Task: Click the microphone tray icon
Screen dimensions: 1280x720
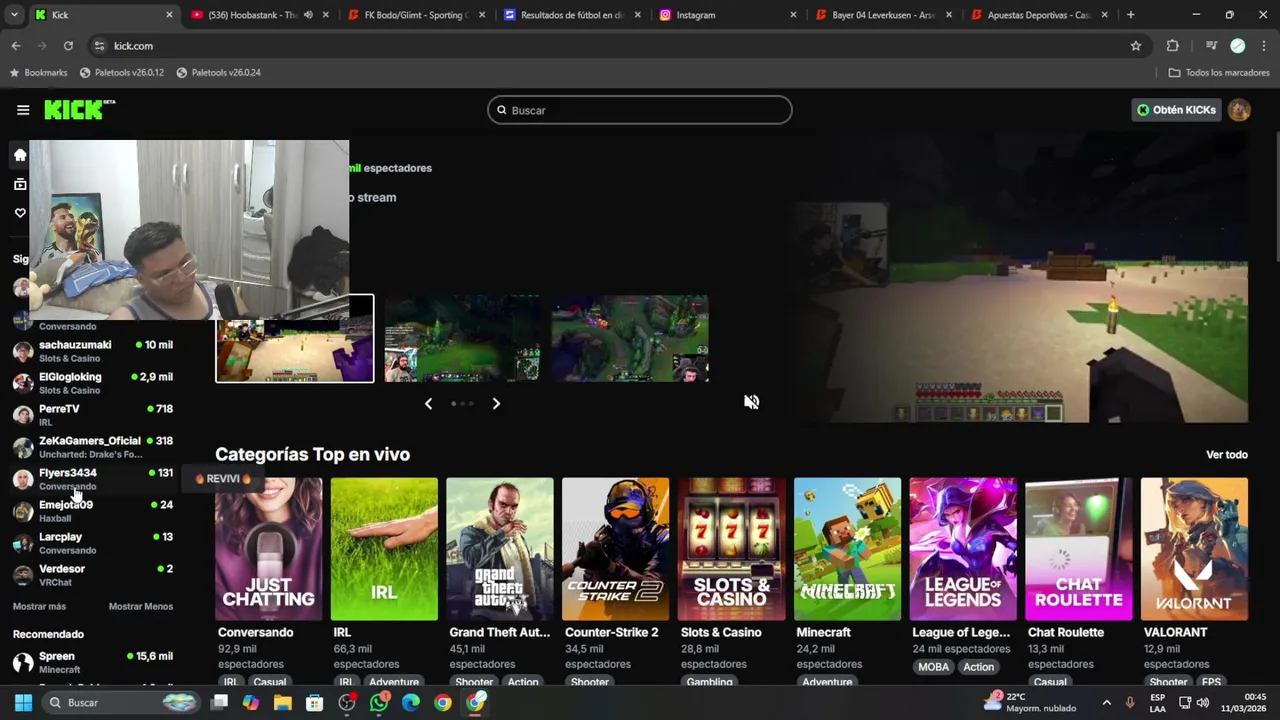Action: [1130, 703]
